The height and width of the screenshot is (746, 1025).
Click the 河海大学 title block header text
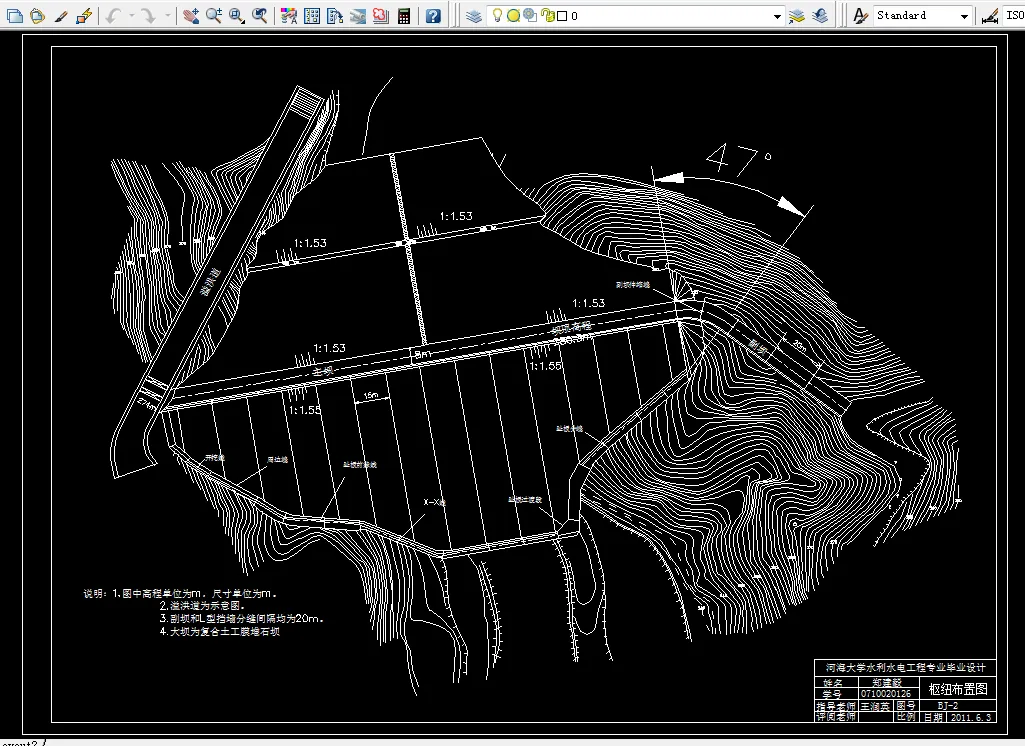[905, 668]
